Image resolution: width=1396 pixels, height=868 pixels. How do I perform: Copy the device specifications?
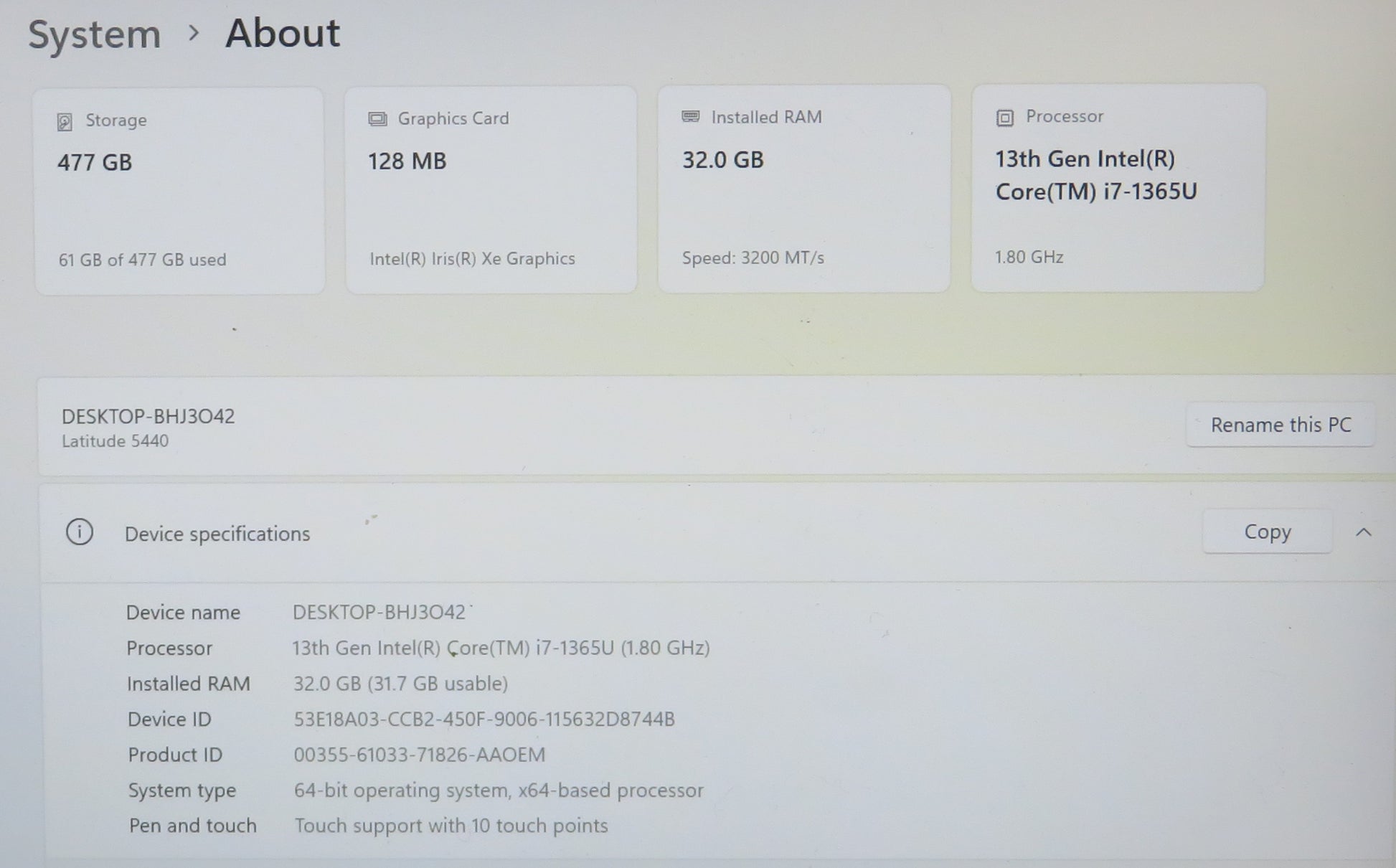[x=1267, y=532]
